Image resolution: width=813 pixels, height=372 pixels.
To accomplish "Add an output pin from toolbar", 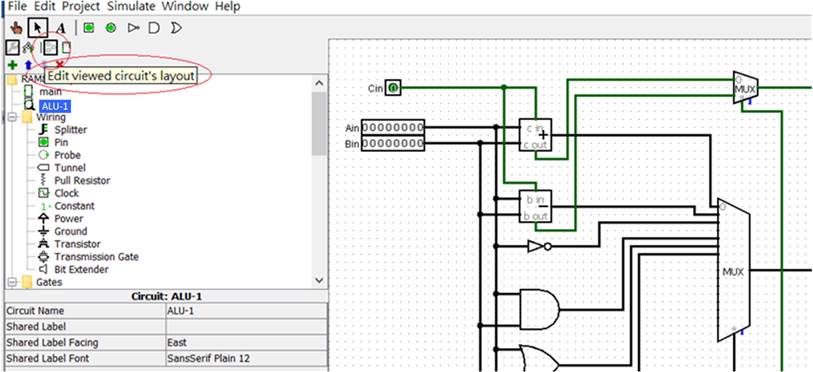I will (x=110, y=27).
